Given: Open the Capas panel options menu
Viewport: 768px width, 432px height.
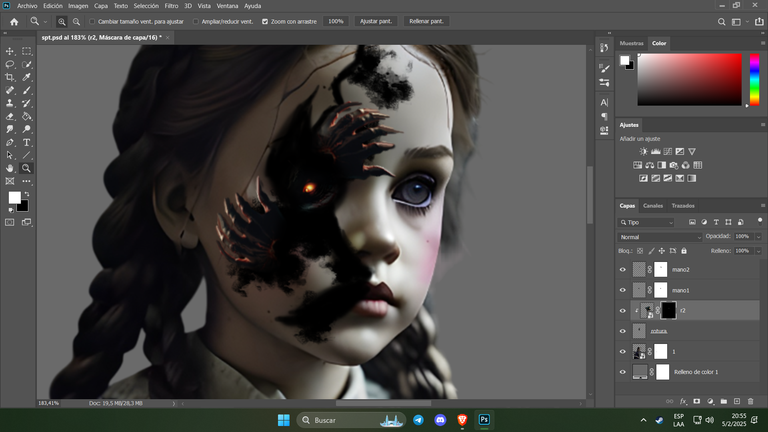Looking at the screenshot, I should (763, 206).
